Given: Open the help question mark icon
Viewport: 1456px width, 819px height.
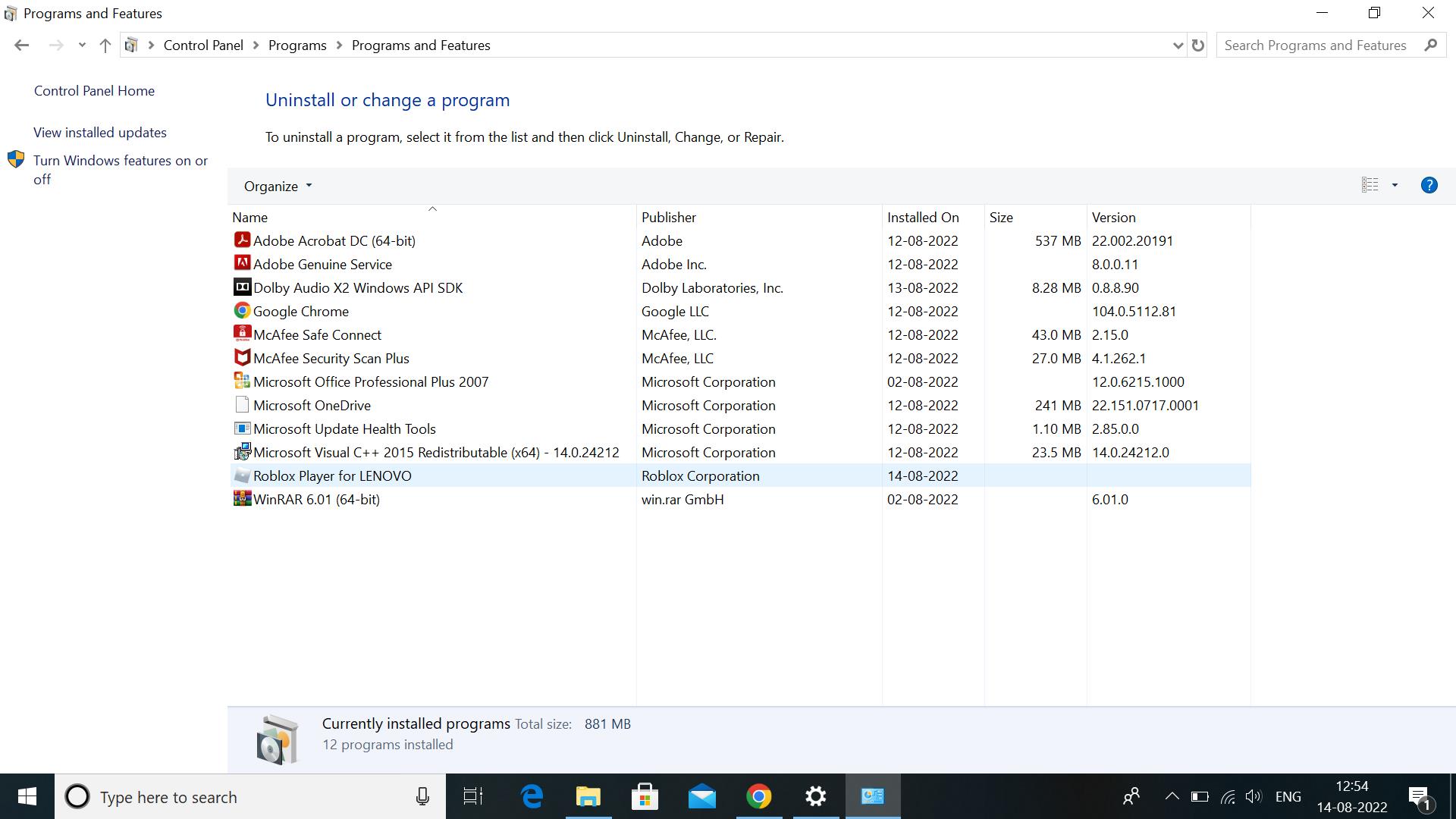Looking at the screenshot, I should tap(1429, 185).
